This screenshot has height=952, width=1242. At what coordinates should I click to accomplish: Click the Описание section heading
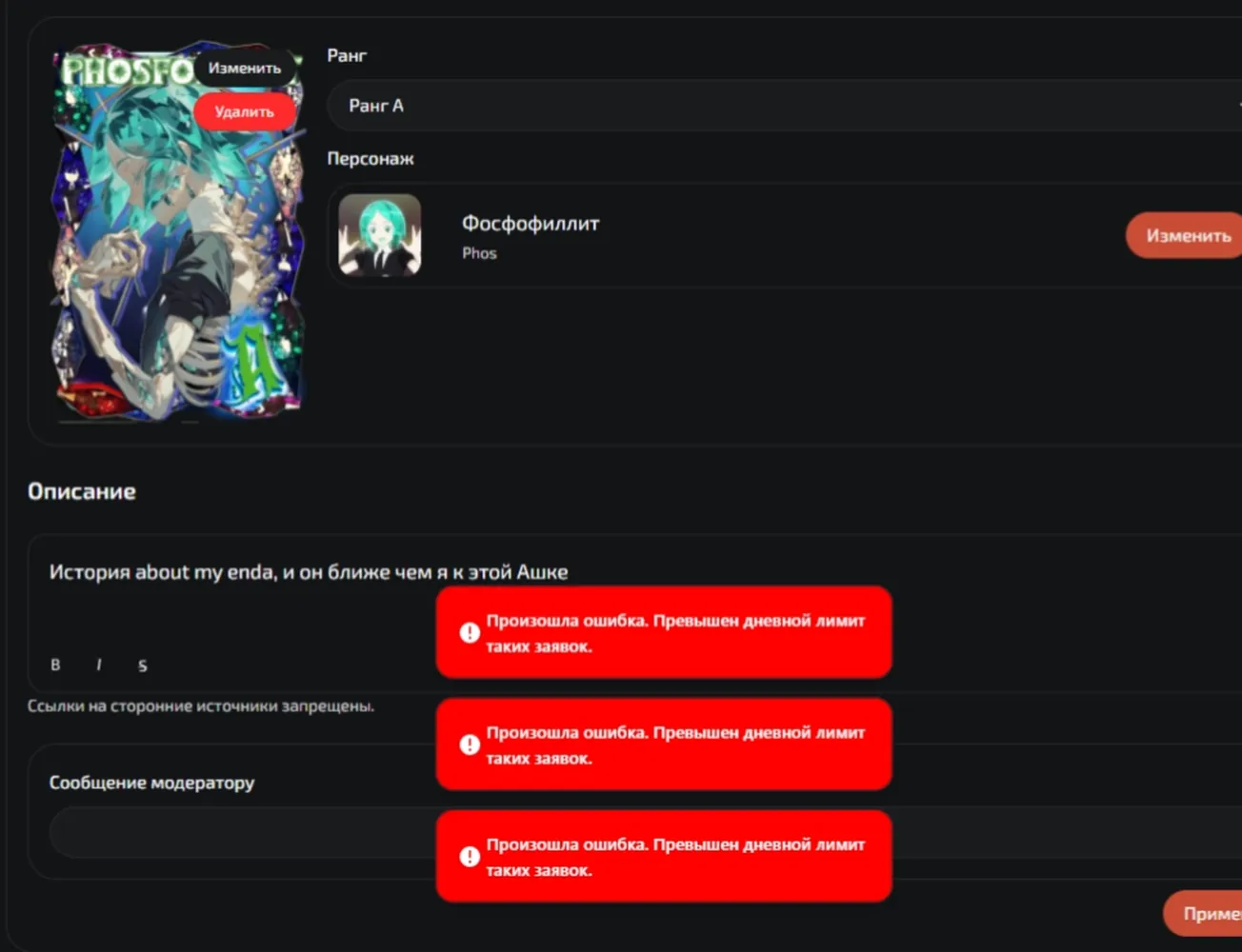[x=82, y=491]
